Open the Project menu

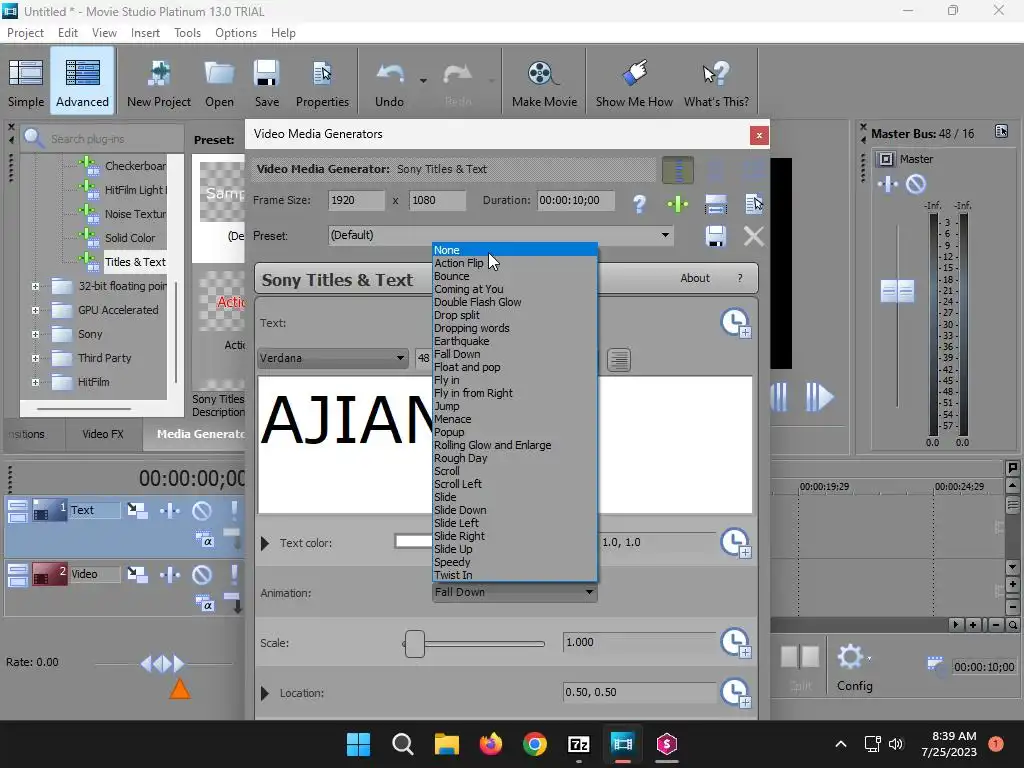[25, 33]
